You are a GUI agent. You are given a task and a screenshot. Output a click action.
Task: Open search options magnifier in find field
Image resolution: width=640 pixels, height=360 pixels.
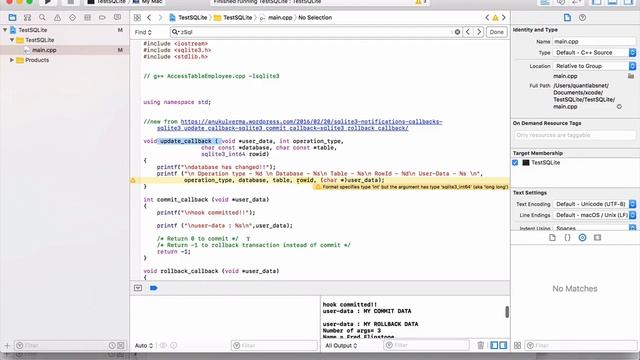[x=176, y=32]
